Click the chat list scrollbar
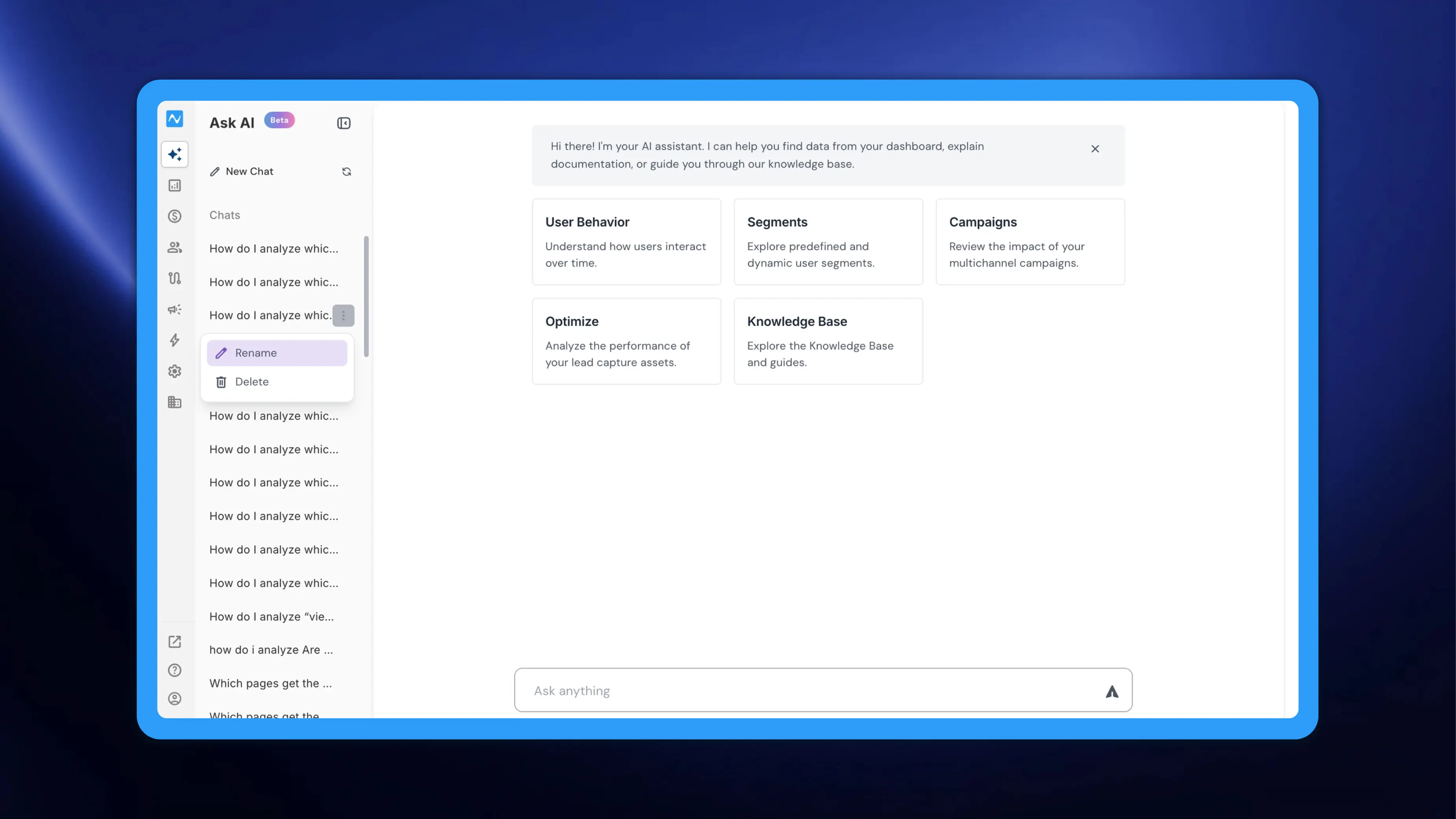The width and height of the screenshot is (1456, 819). pyautogui.click(x=366, y=296)
